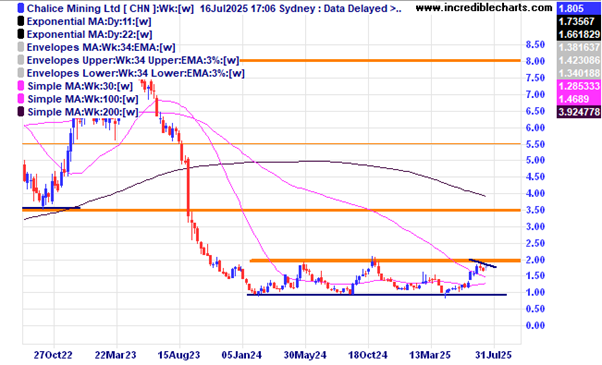602x365 pixels.
Task: Click the Envelopes Lower grey legend swatch
Action: [x=21, y=73]
